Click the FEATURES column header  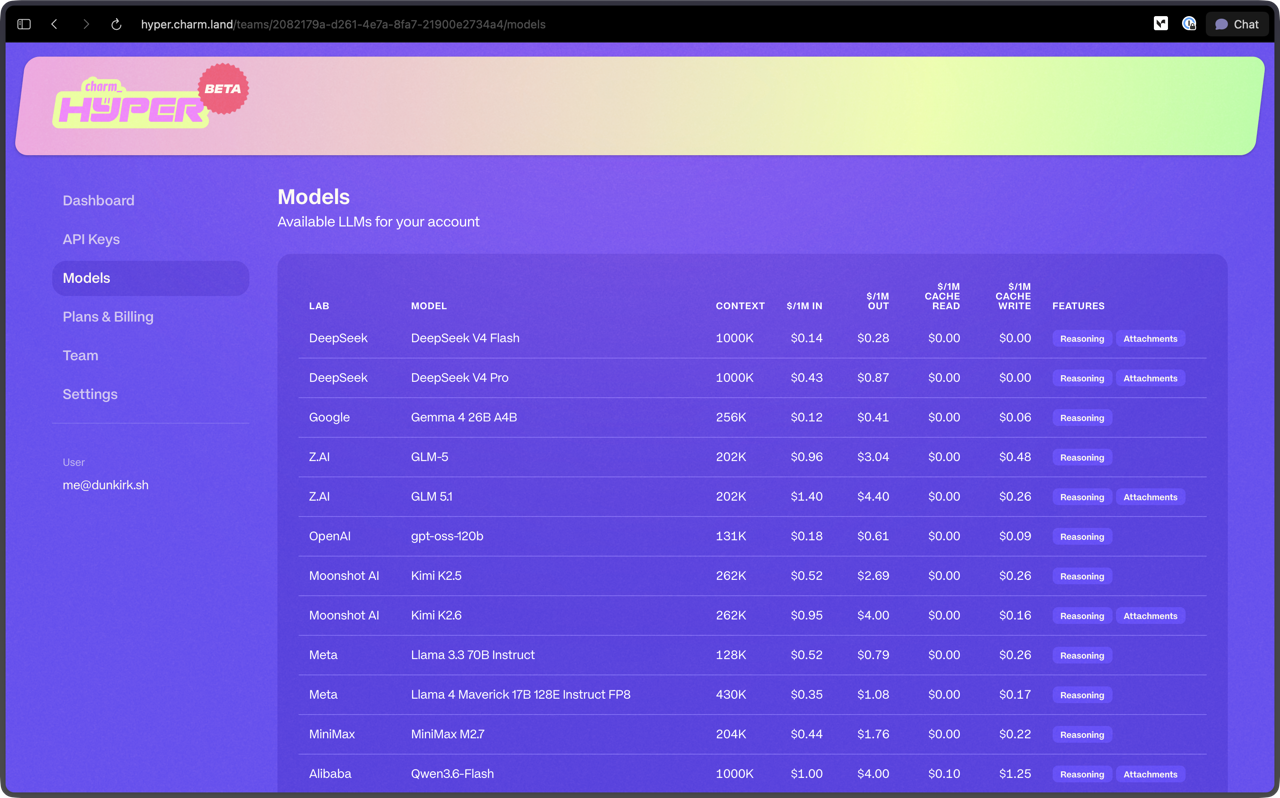click(1078, 306)
